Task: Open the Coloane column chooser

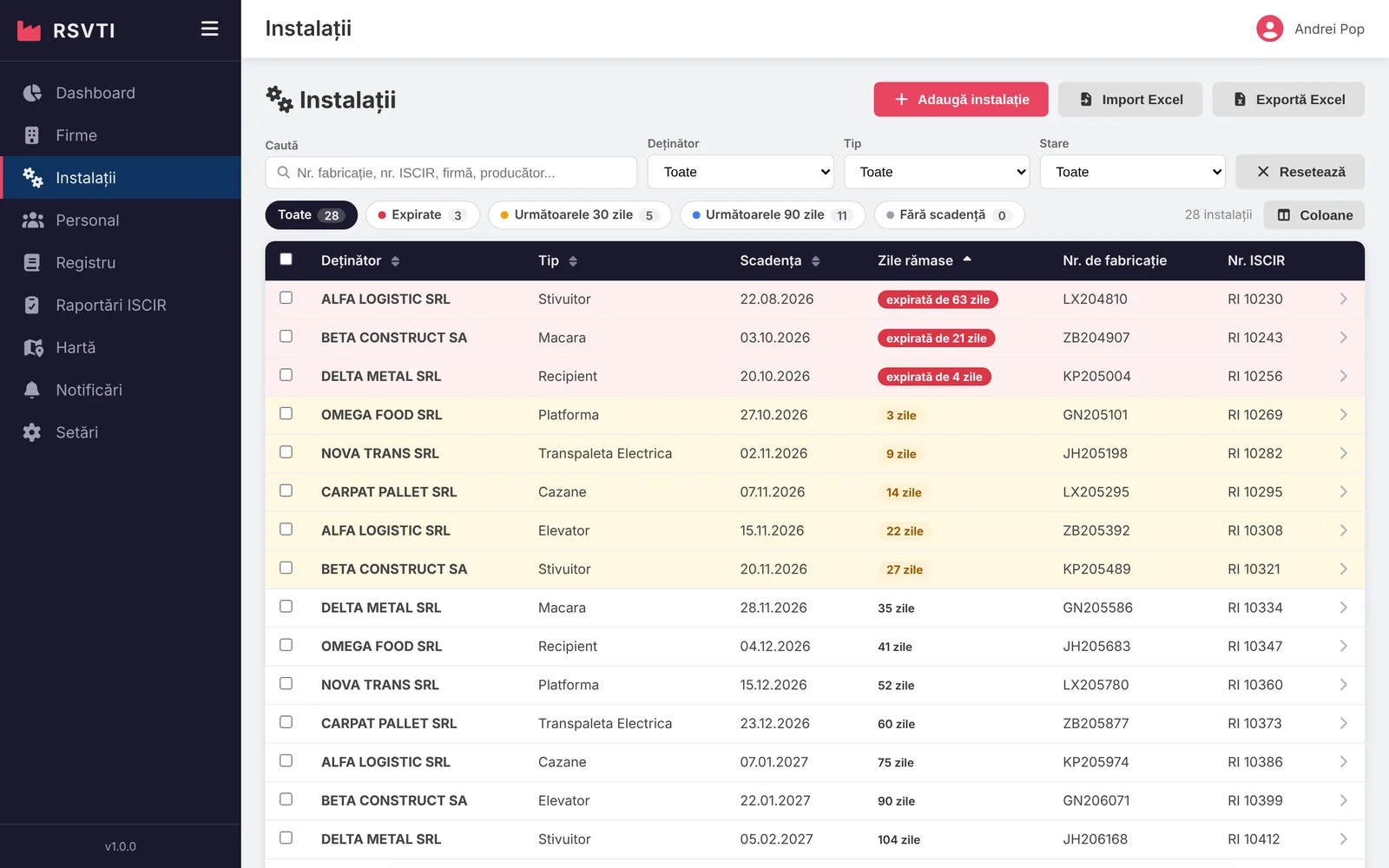Action: 1314,215
